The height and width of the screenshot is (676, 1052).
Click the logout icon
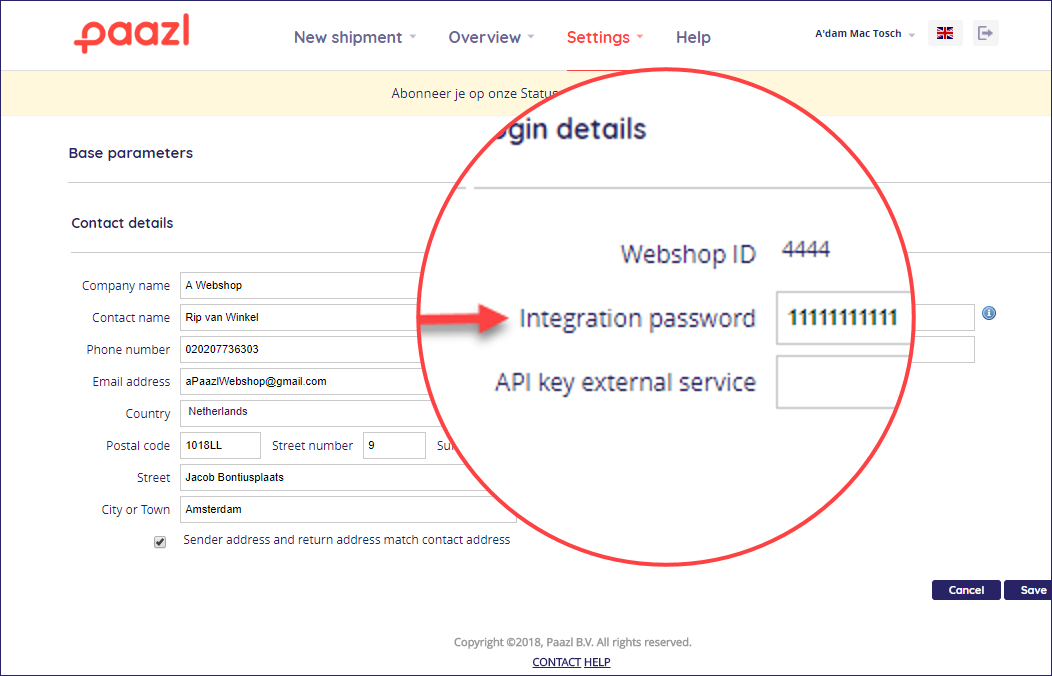pos(985,34)
